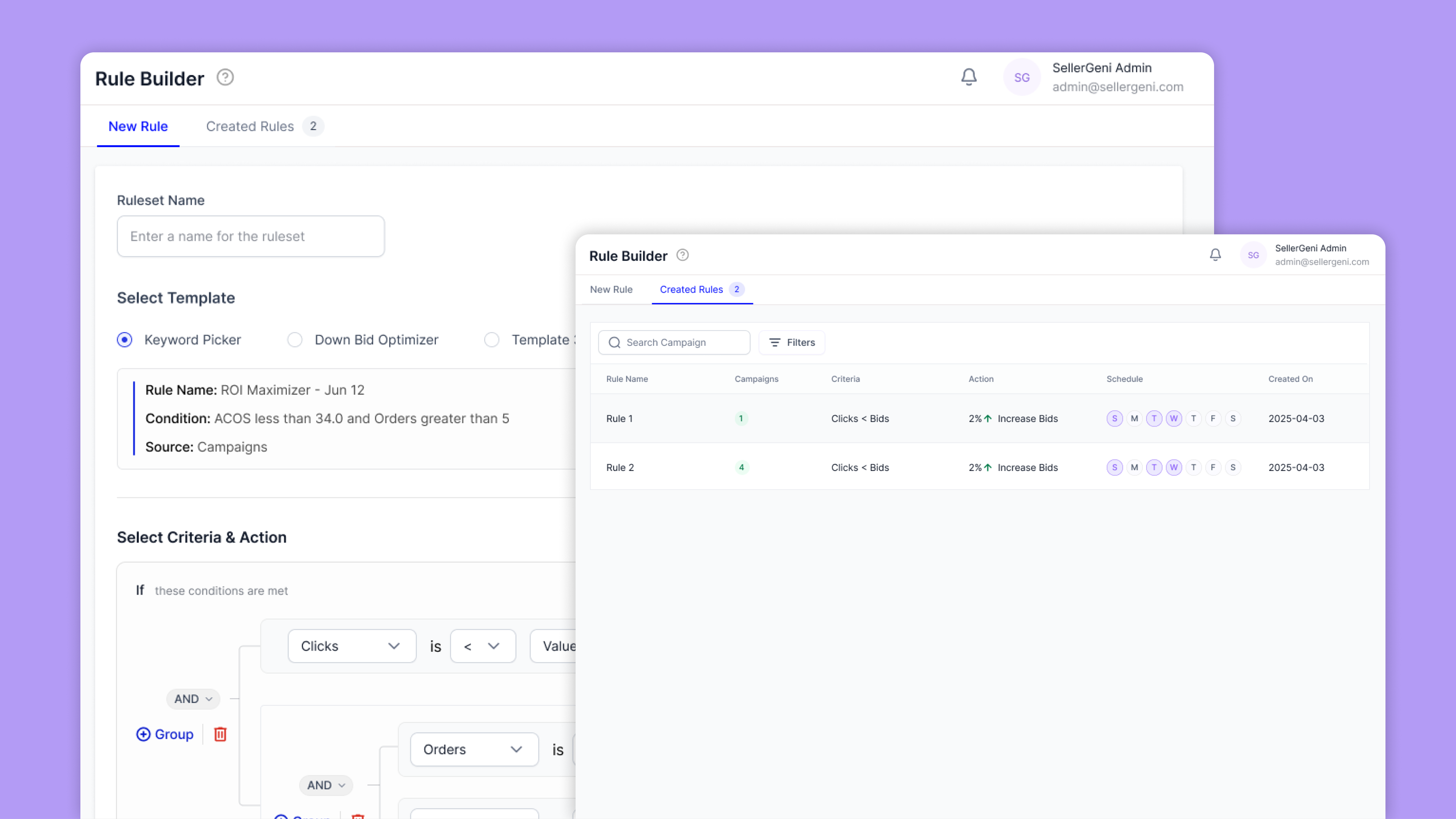Screen dimensions: 1456x819
Task: Select Keyword Picker template radio
Action: 124,340
